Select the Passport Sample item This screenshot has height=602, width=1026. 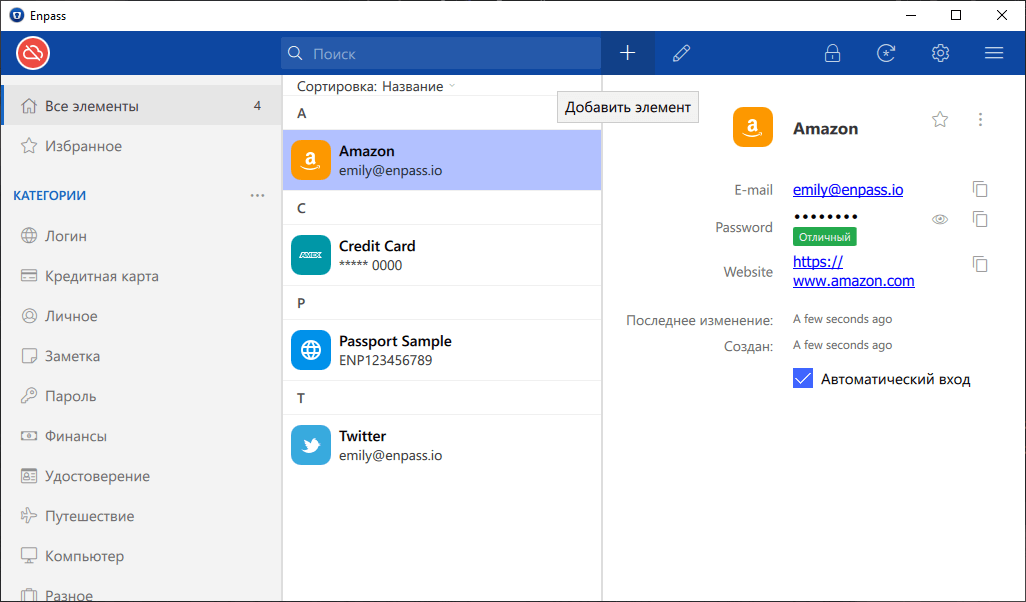[x=442, y=350]
